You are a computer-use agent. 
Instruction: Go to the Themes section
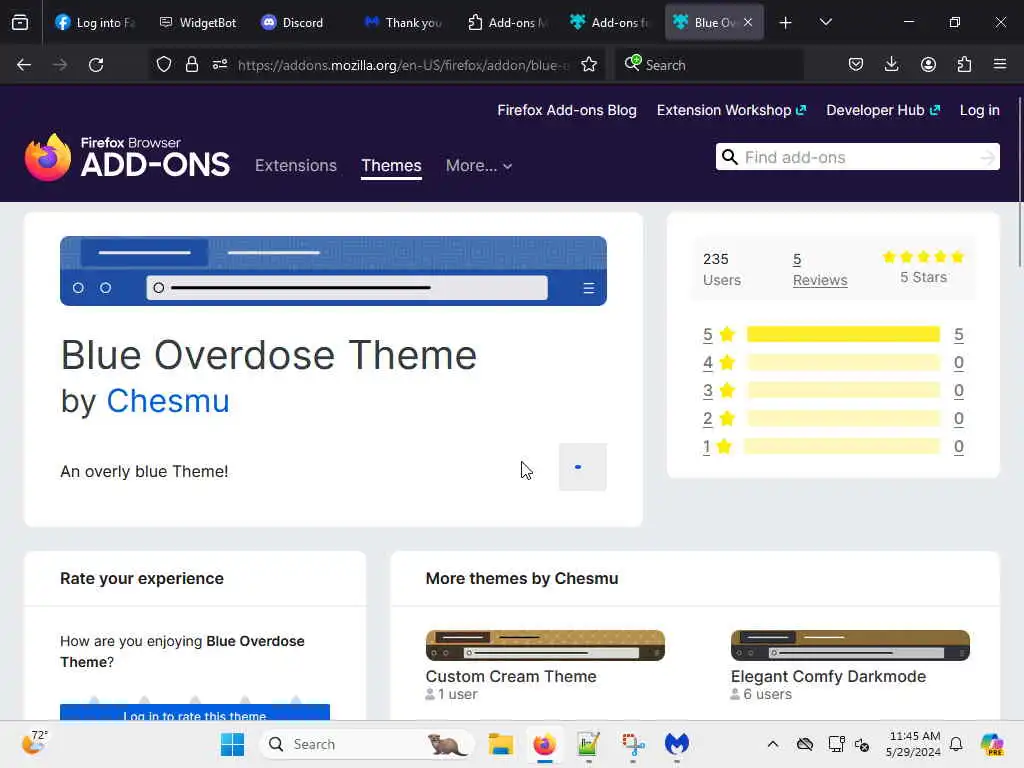[x=391, y=165]
